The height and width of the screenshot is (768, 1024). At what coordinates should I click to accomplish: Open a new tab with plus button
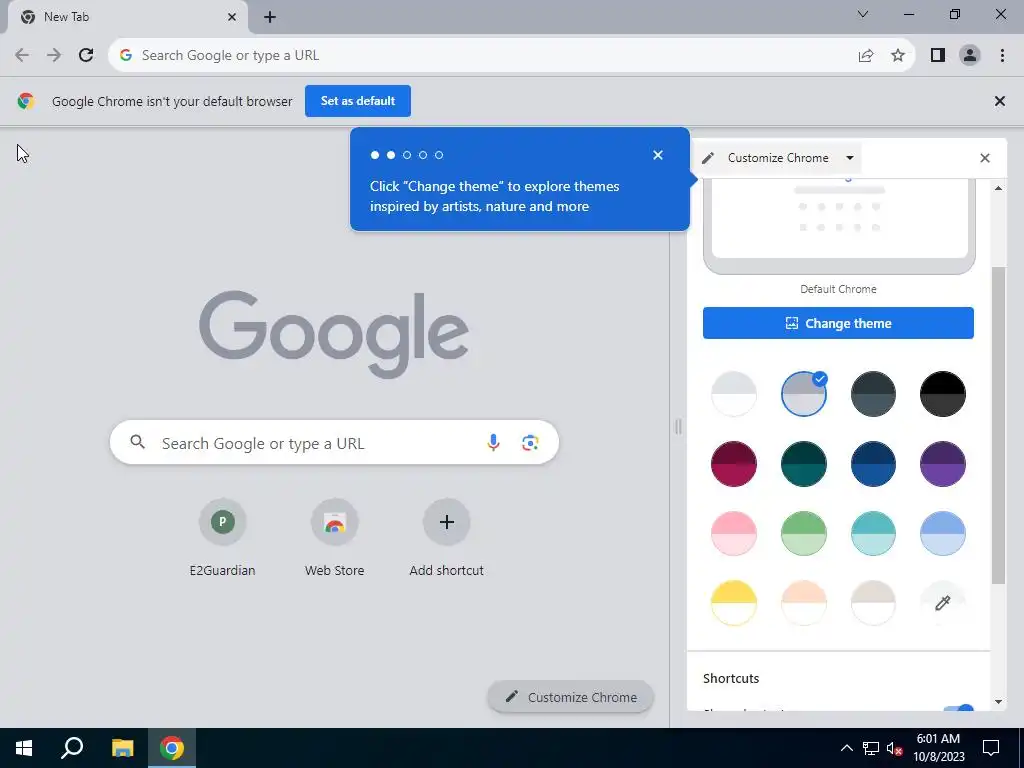pyautogui.click(x=270, y=18)
